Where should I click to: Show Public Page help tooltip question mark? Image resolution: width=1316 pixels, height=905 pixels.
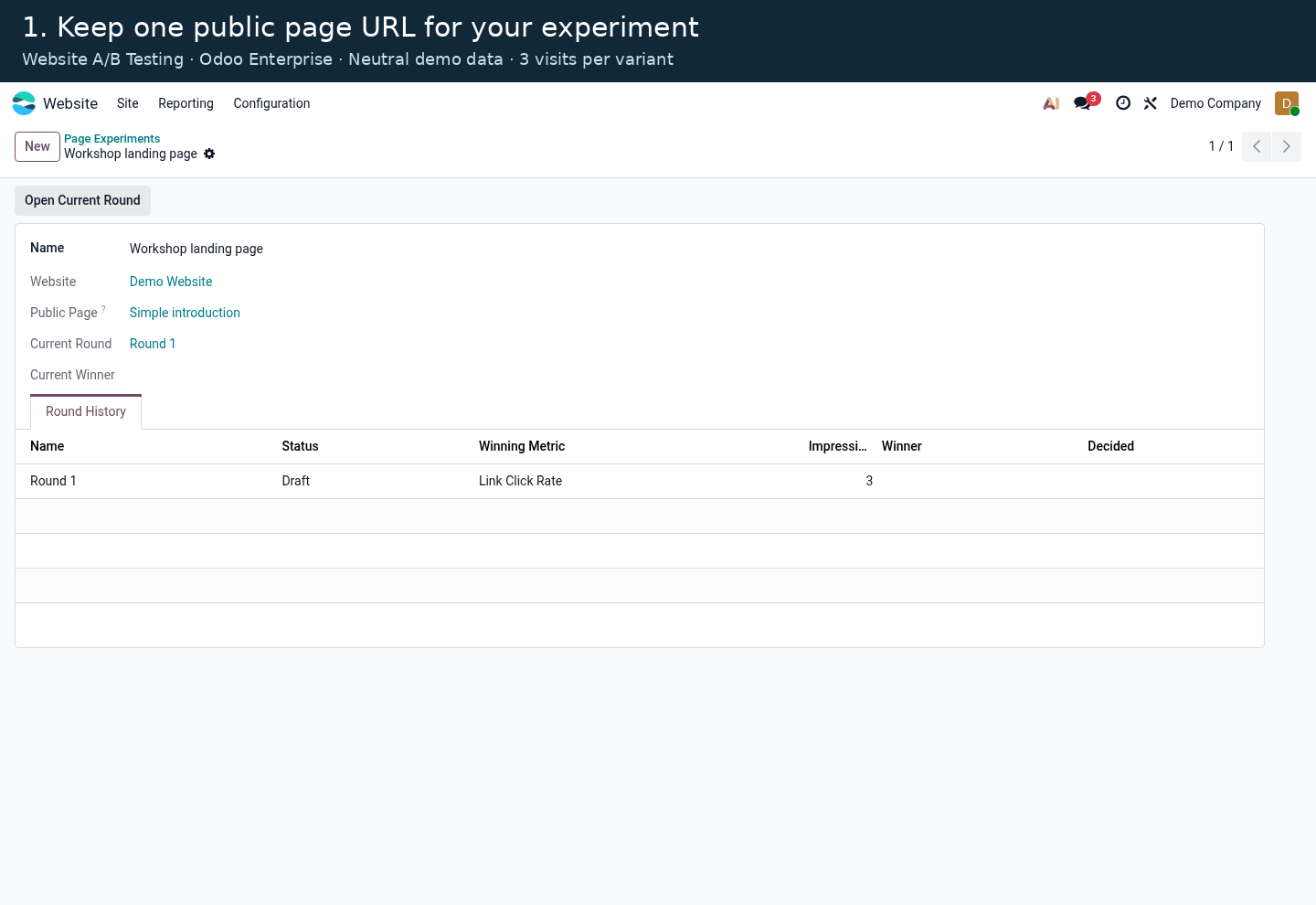tap(103, 309)
